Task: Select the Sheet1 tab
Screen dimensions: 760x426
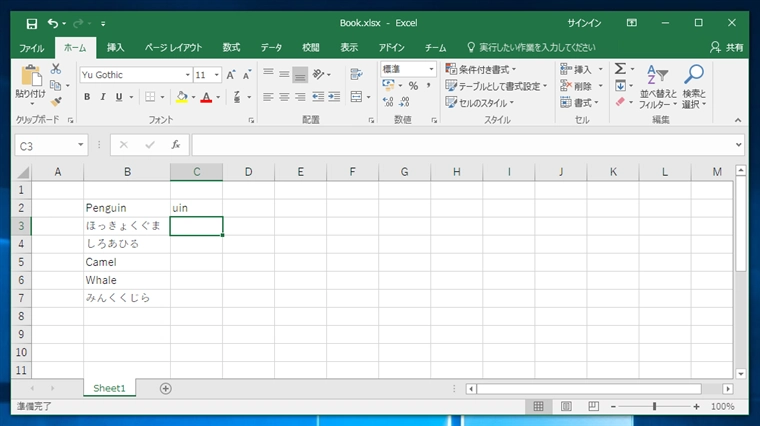Action: pos(109,388)
